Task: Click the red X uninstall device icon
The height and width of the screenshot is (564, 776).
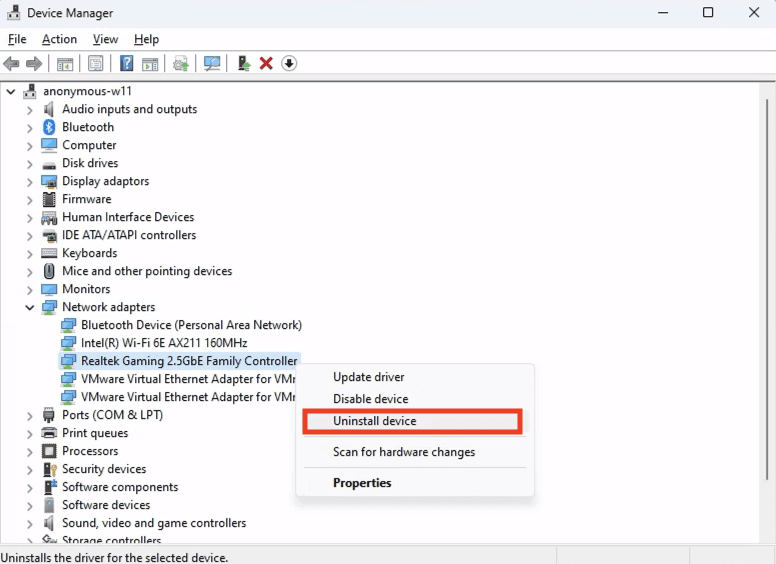Action: click(266, 64)
